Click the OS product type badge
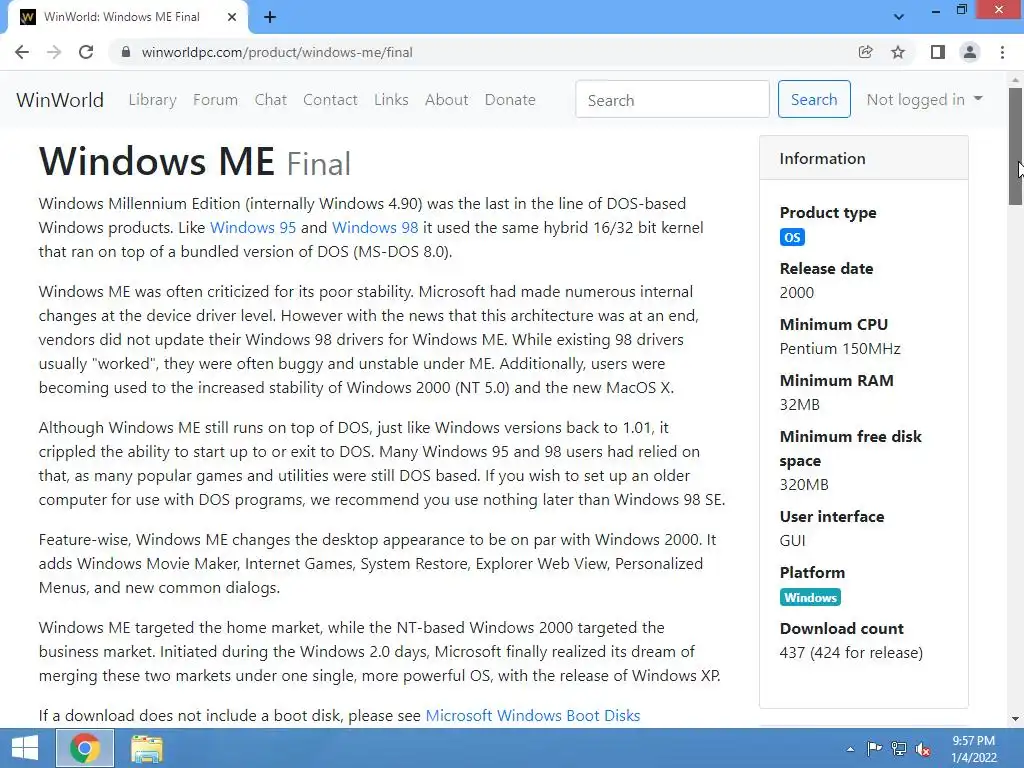This screenshot has width=1024, height=768. 792,237
